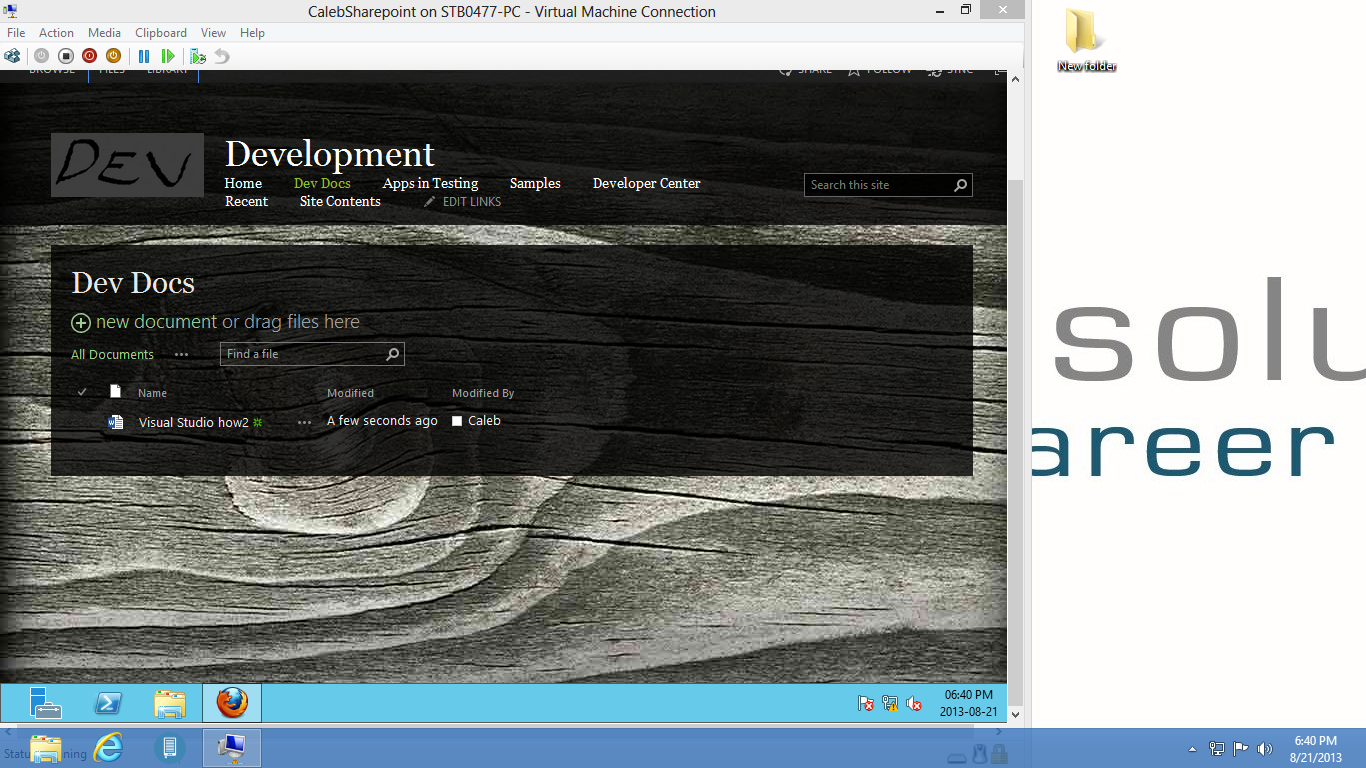Open the Site Contents link
1366x768 pixels.
[340, 201]
